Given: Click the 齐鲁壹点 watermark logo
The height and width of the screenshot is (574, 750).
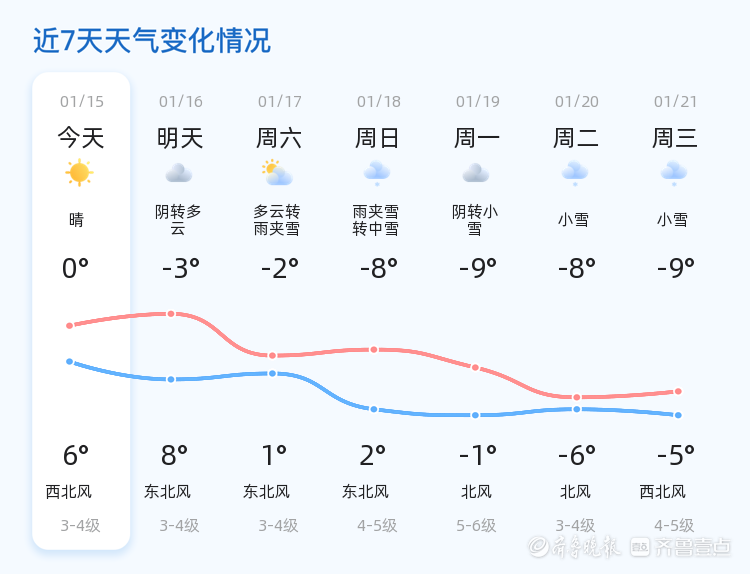Looking at the screenshot, I should pyautogui.click(x=694, y=546).
